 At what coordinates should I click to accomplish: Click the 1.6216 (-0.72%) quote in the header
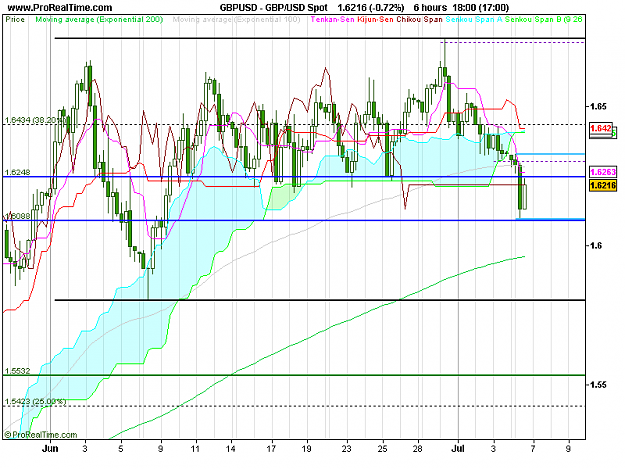coord(371,8)
